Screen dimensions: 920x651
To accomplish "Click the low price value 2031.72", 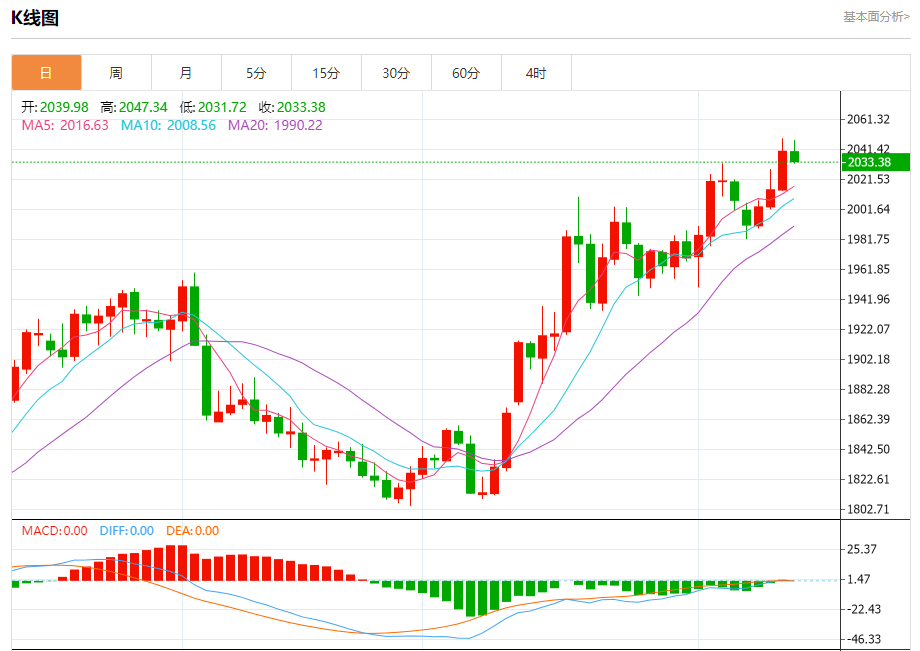I will (x=222, y=107).
